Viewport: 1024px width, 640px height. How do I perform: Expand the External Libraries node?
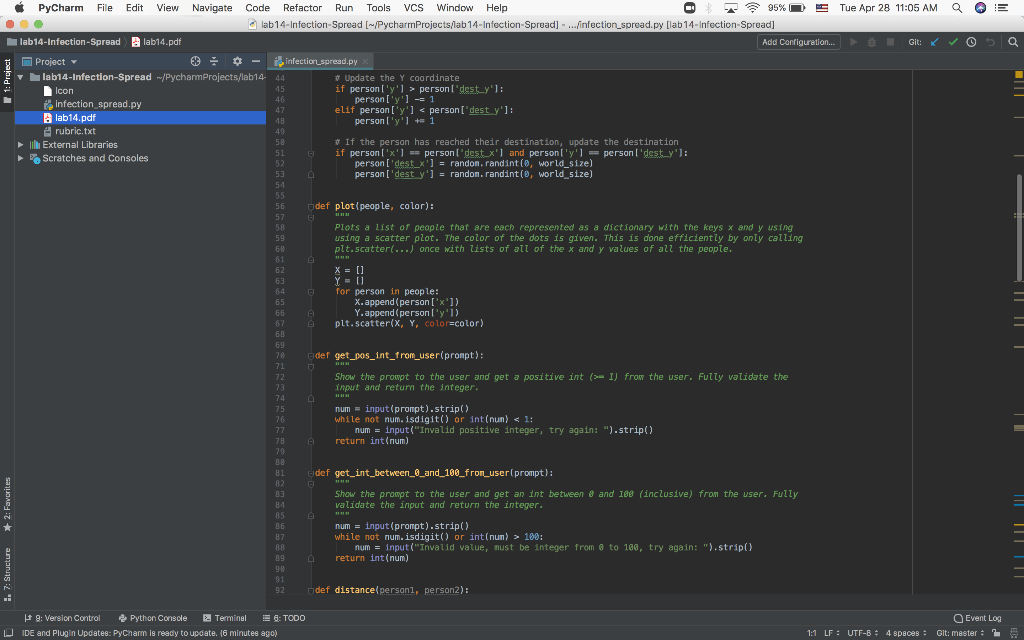[19, 143]
